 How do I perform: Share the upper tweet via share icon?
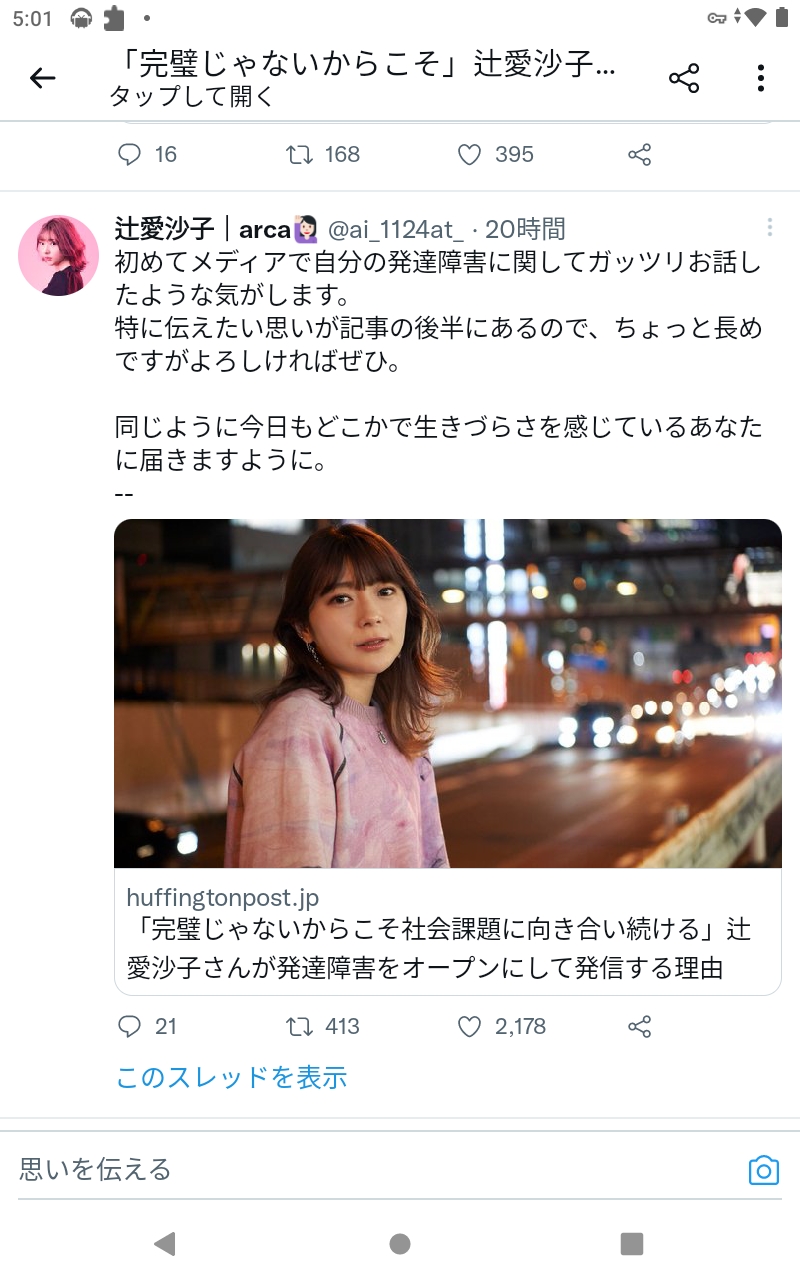coord(640,154)
